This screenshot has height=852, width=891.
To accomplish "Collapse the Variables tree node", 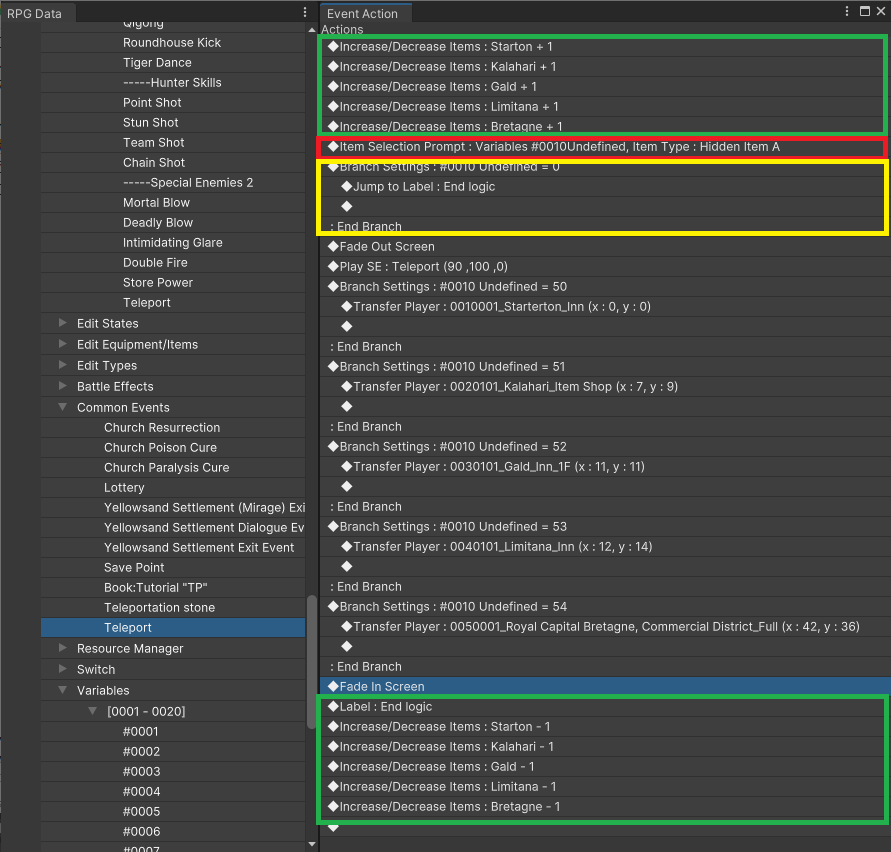I will coord(63,690).
